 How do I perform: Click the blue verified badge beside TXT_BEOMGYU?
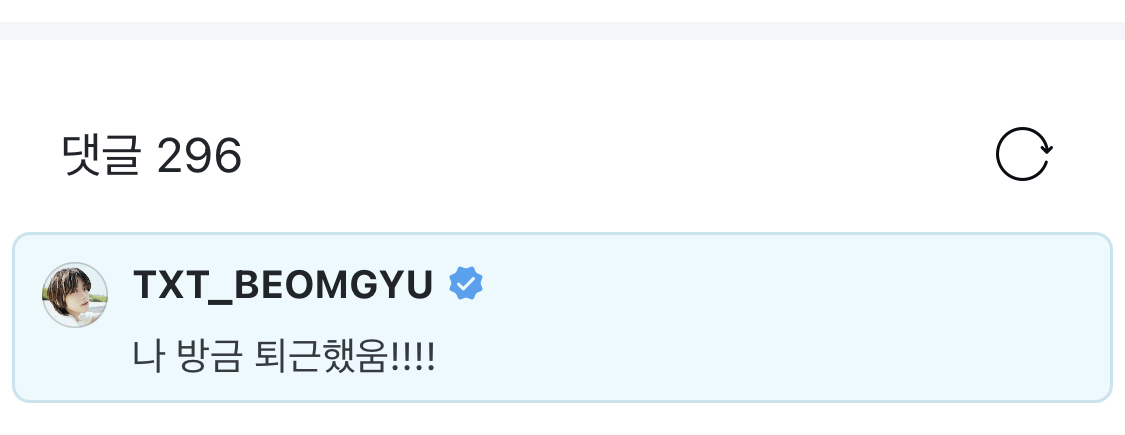[x=466, y=284]
